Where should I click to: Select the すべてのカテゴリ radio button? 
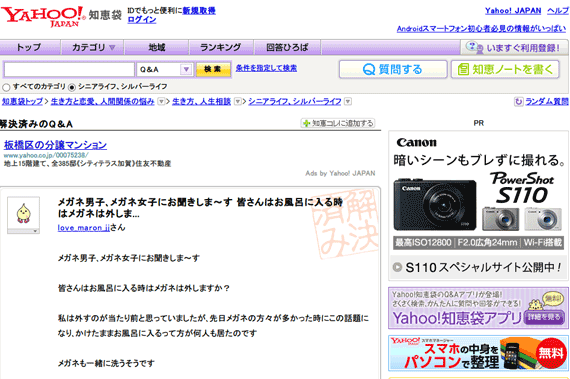point(6,88)
